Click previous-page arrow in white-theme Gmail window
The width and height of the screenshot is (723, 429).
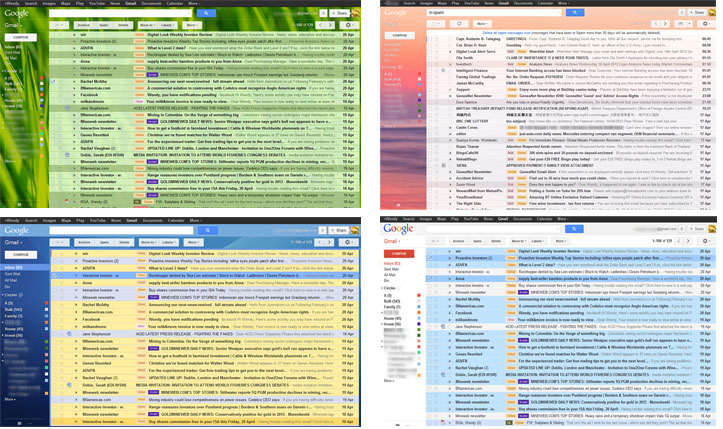pyautogui.click(x=678, y=241)
